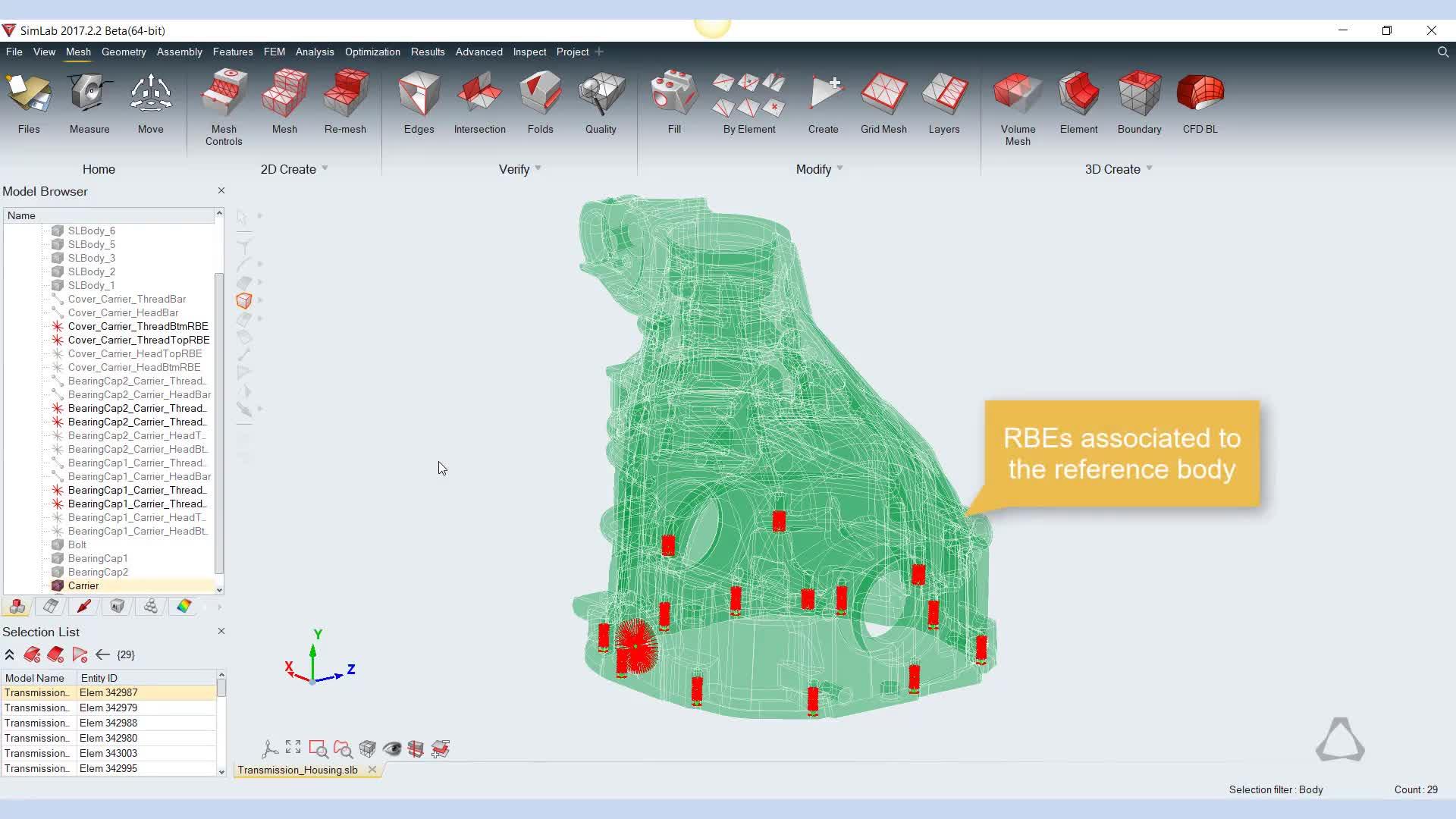Image resolution: width=1456 pixels, height=819 pixels.
Task: Open the Assembly menu
Action: (179, 52)
